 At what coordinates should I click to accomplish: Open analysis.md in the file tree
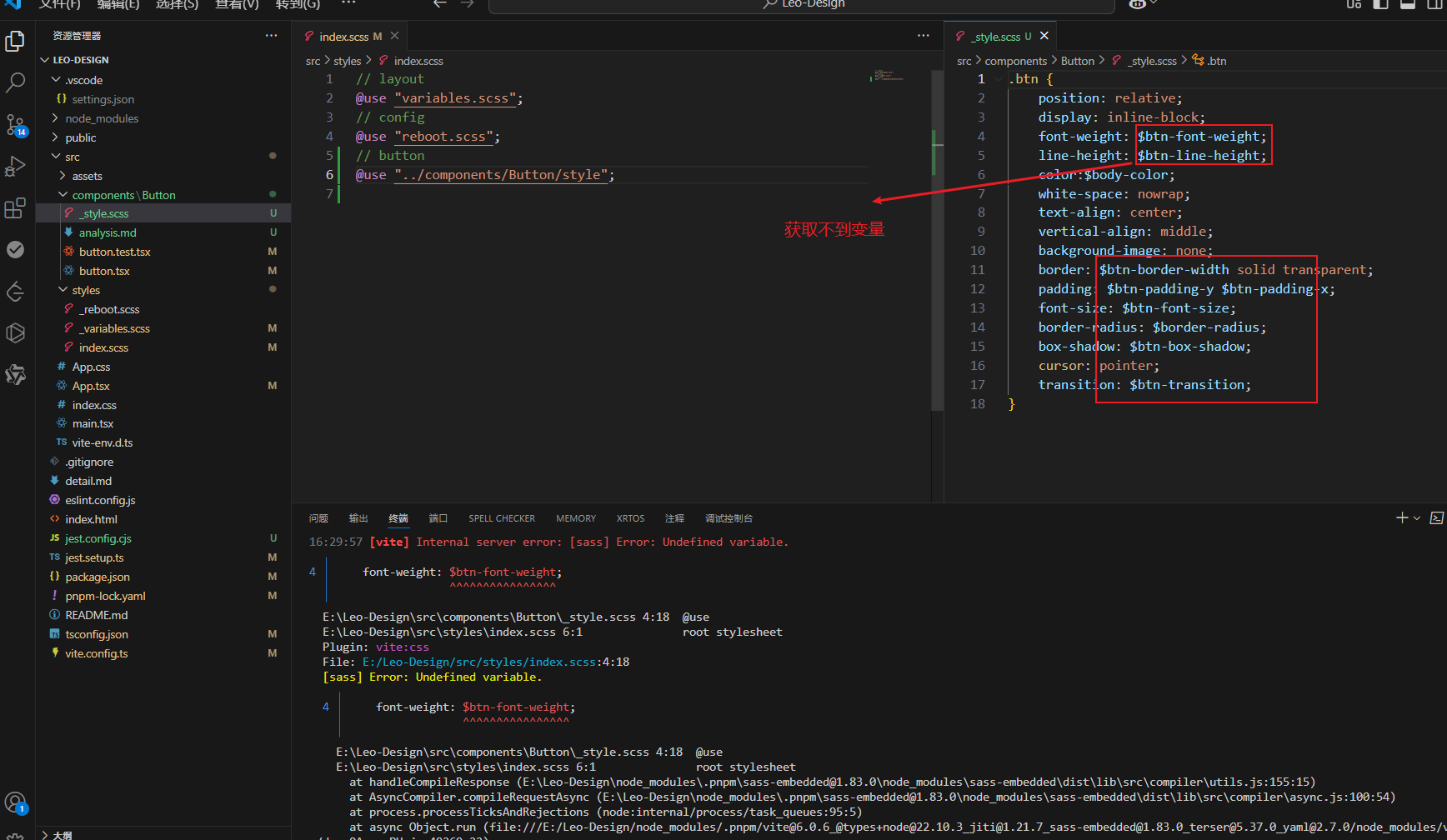click(108, 232)
